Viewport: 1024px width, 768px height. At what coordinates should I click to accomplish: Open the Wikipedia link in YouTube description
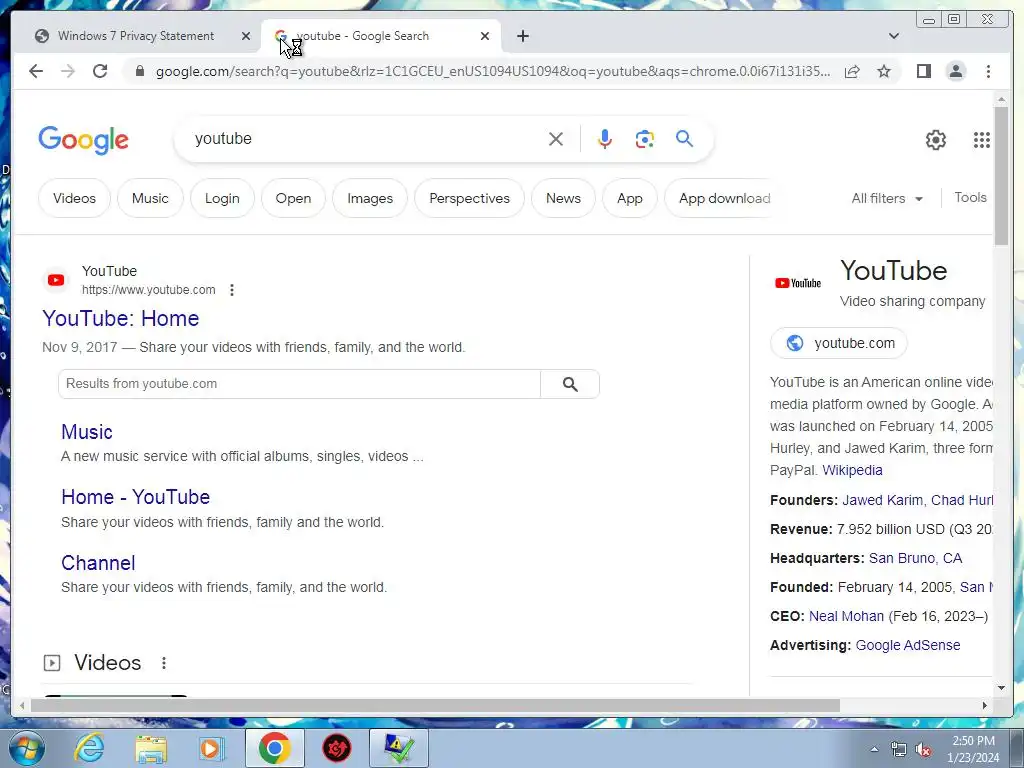coord(852,470)
